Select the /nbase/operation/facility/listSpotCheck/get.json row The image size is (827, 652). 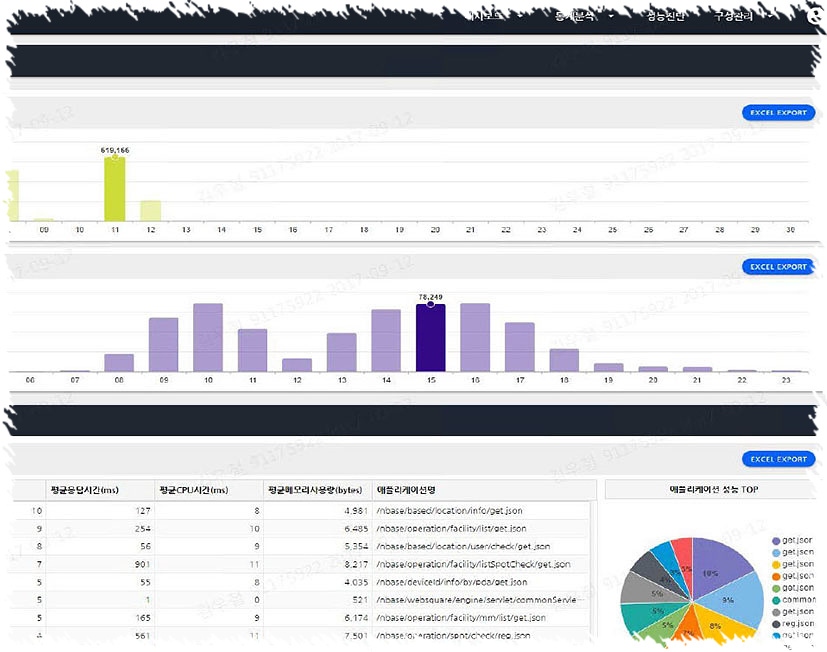coord(301,564)
